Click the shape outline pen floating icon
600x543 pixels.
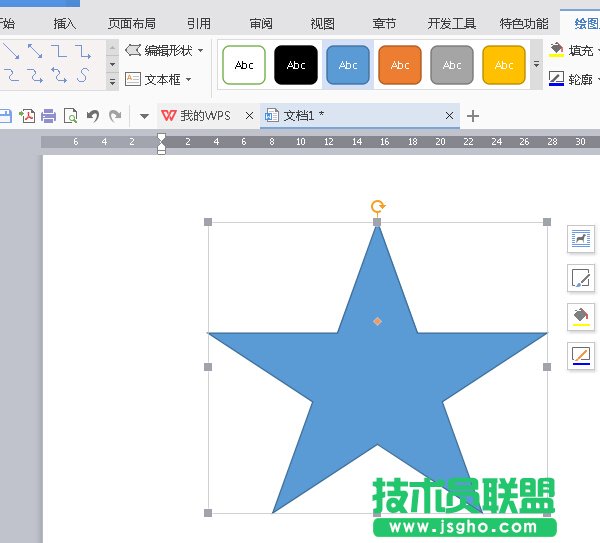581,354
